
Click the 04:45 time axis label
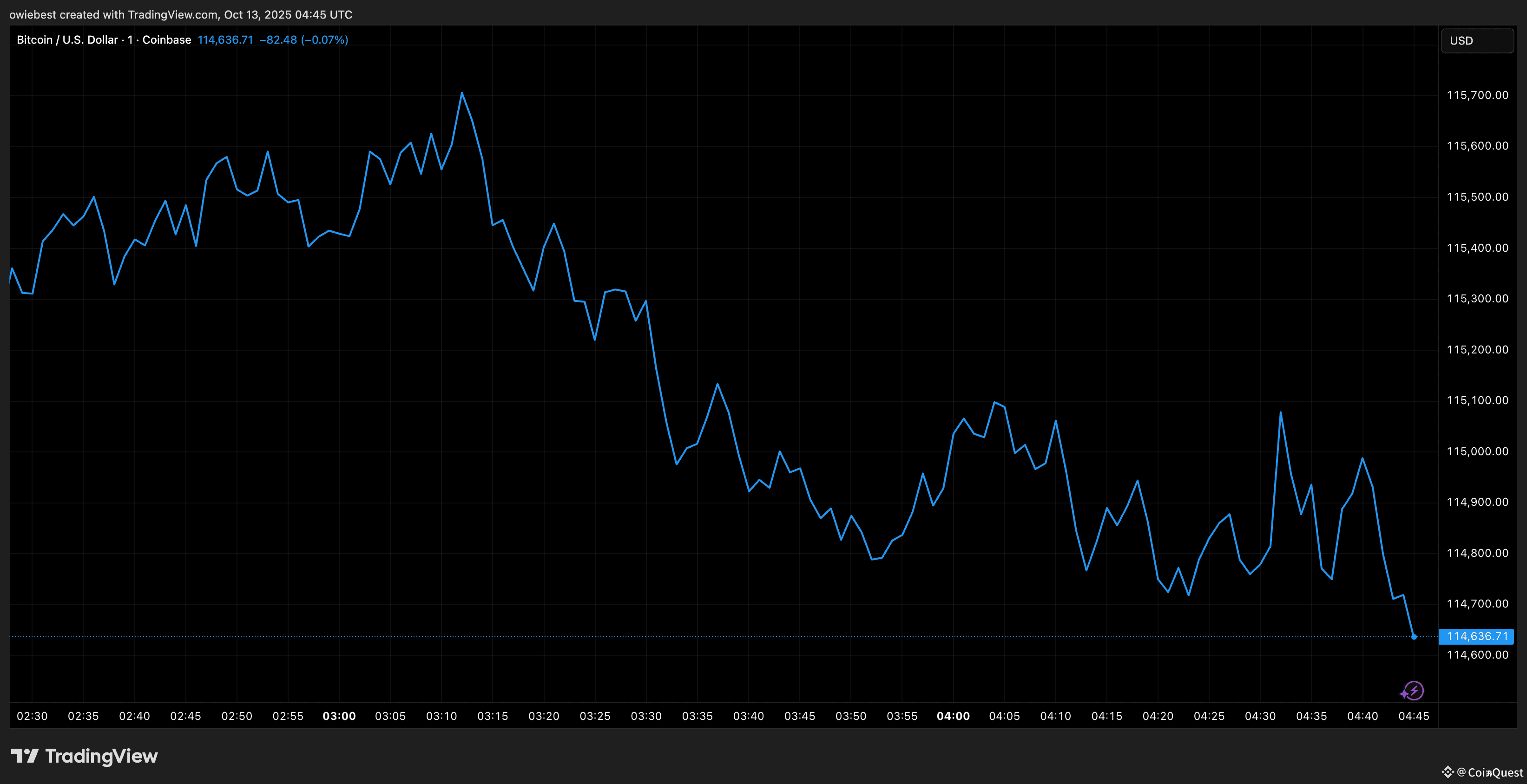click(1414, 716)
